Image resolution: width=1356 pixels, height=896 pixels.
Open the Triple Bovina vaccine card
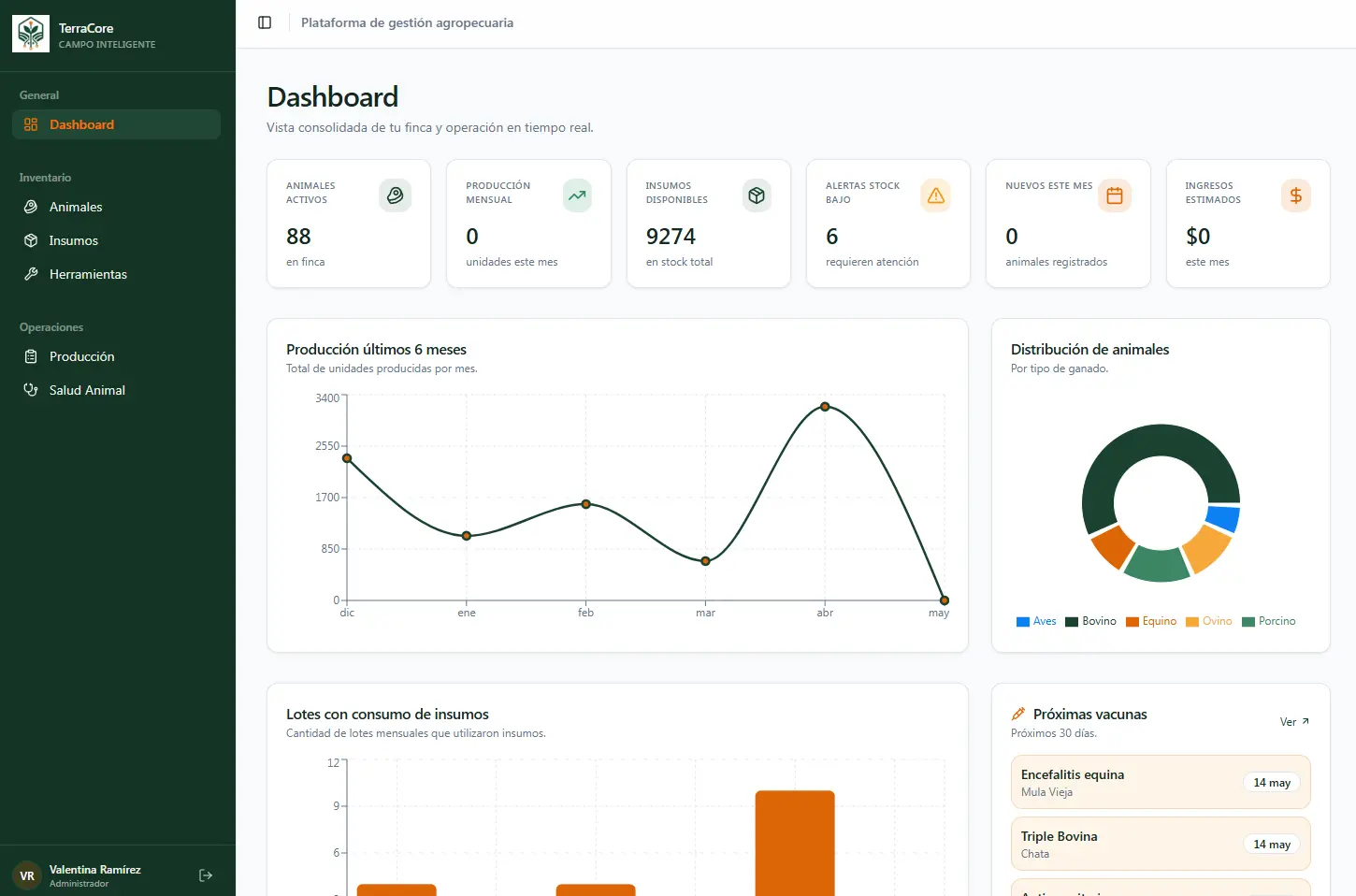[1161, 844]
